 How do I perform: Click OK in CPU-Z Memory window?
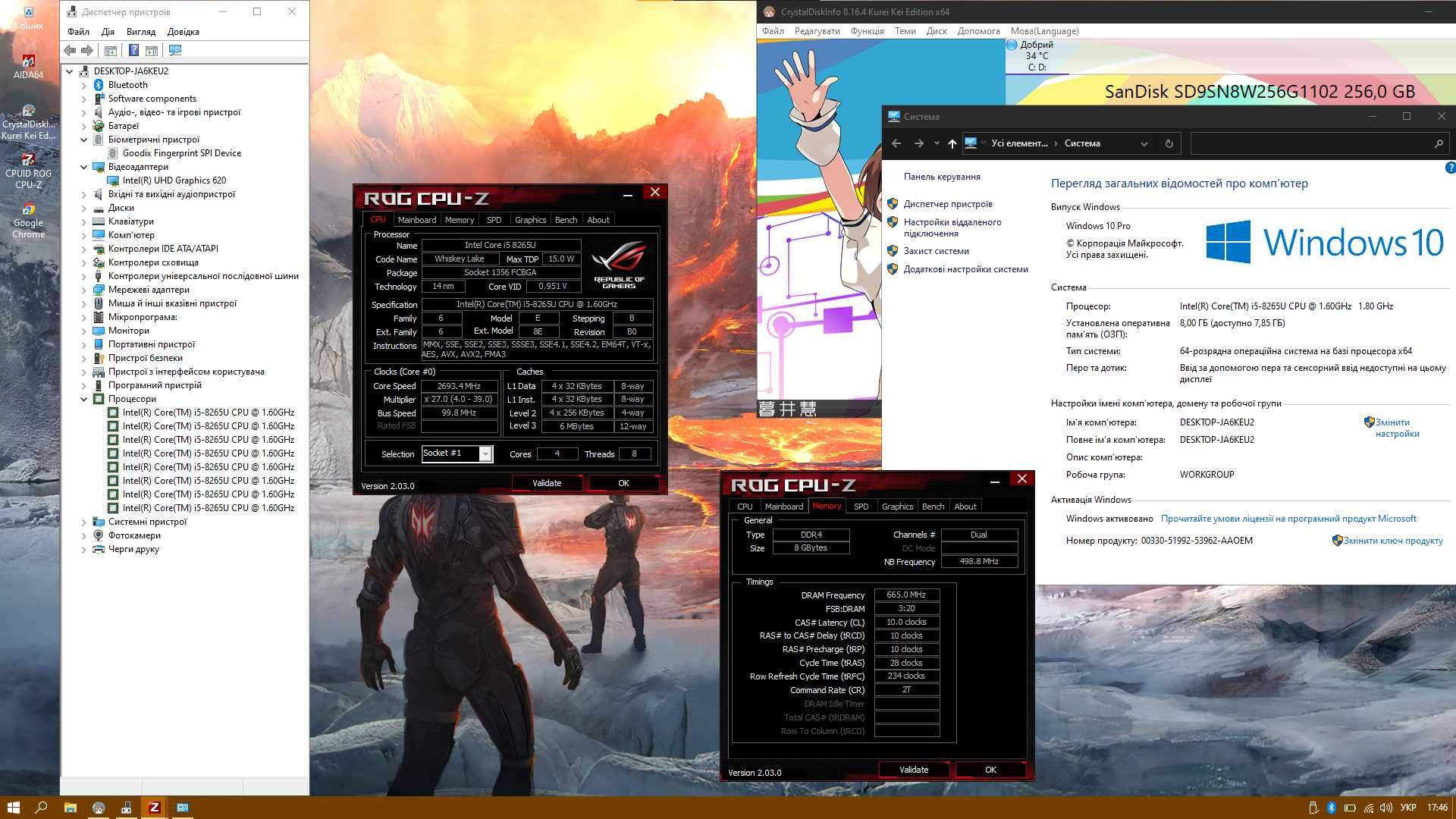pyautogui.click(x=990, y=770)
